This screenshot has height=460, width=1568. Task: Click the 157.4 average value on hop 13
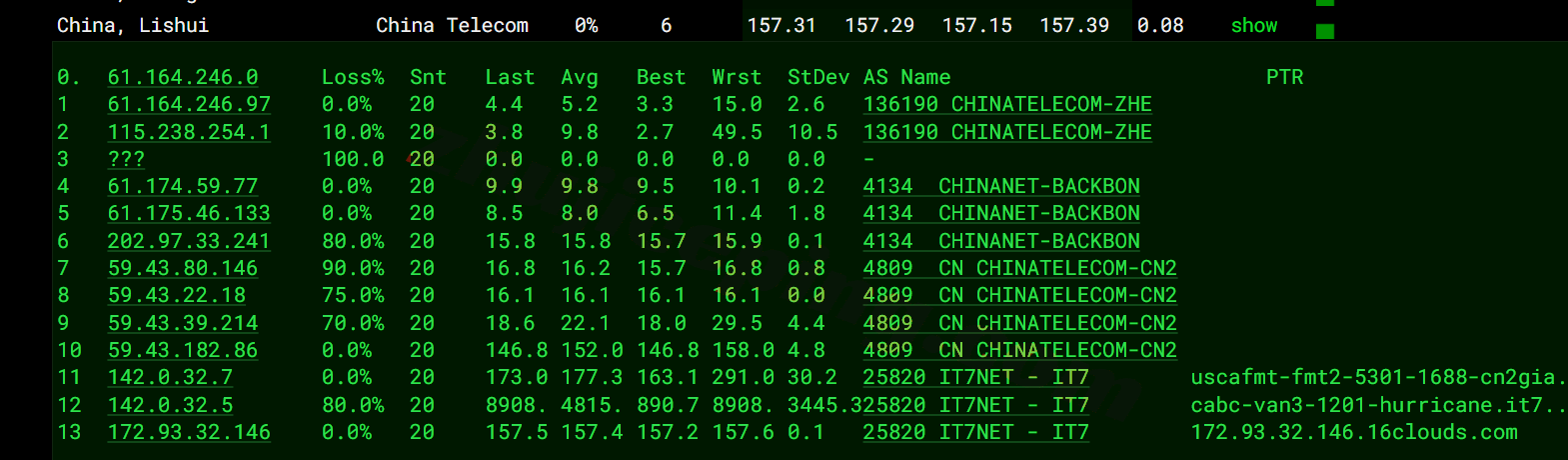pos(592,432)
